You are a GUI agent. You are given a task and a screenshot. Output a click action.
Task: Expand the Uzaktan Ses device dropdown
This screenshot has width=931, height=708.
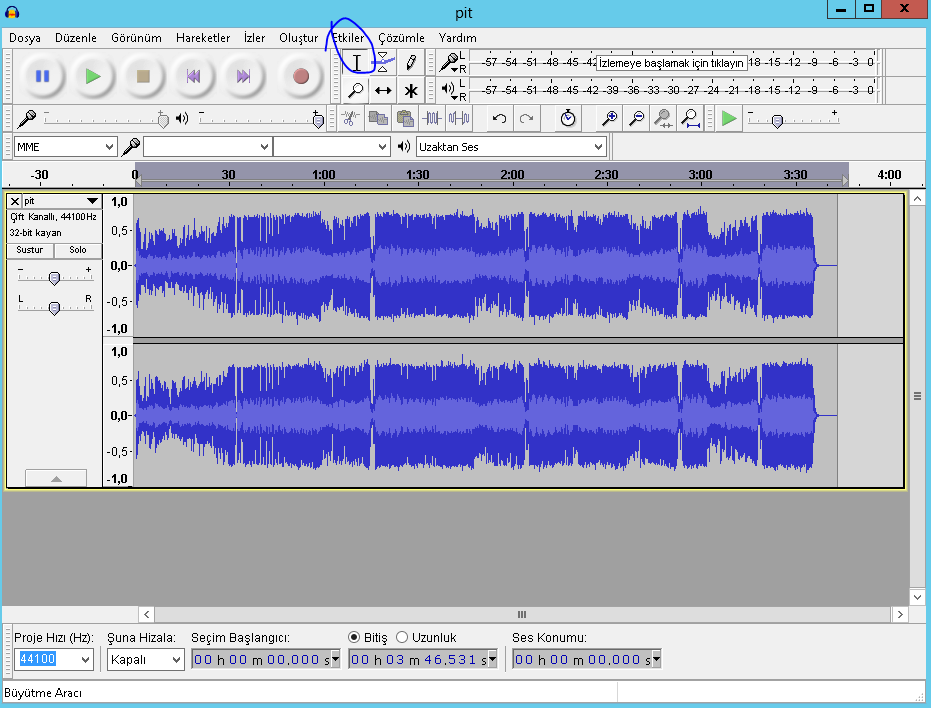pyautogui.click(x=511, y=147)
